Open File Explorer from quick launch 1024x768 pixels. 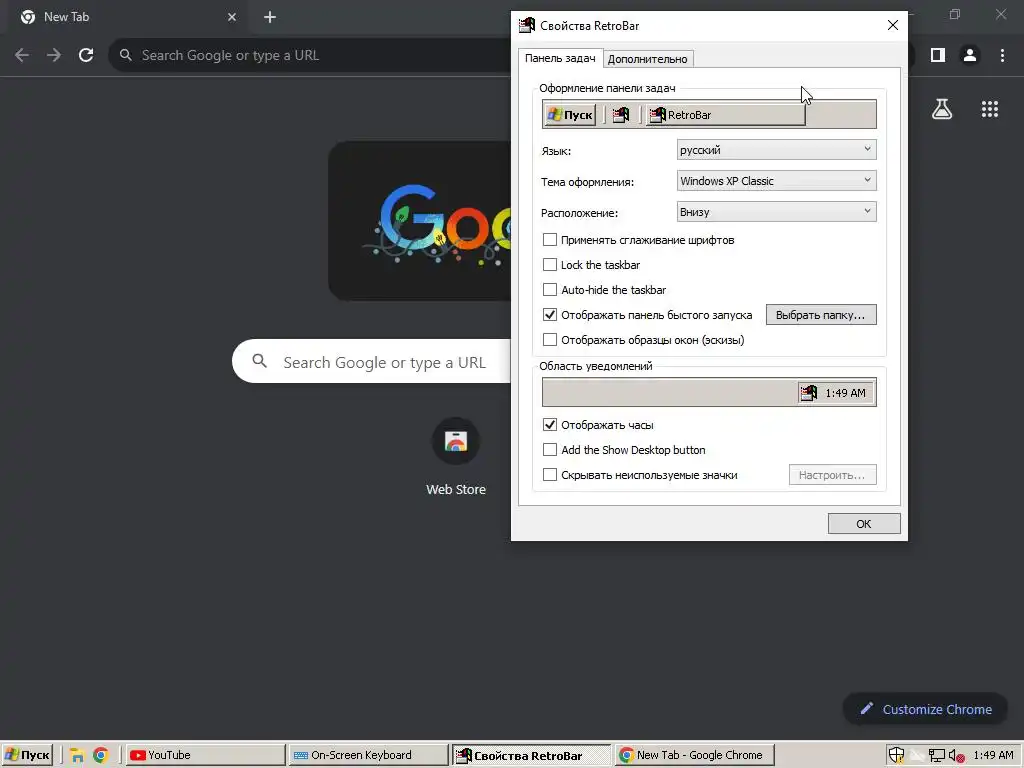(77, 756)
